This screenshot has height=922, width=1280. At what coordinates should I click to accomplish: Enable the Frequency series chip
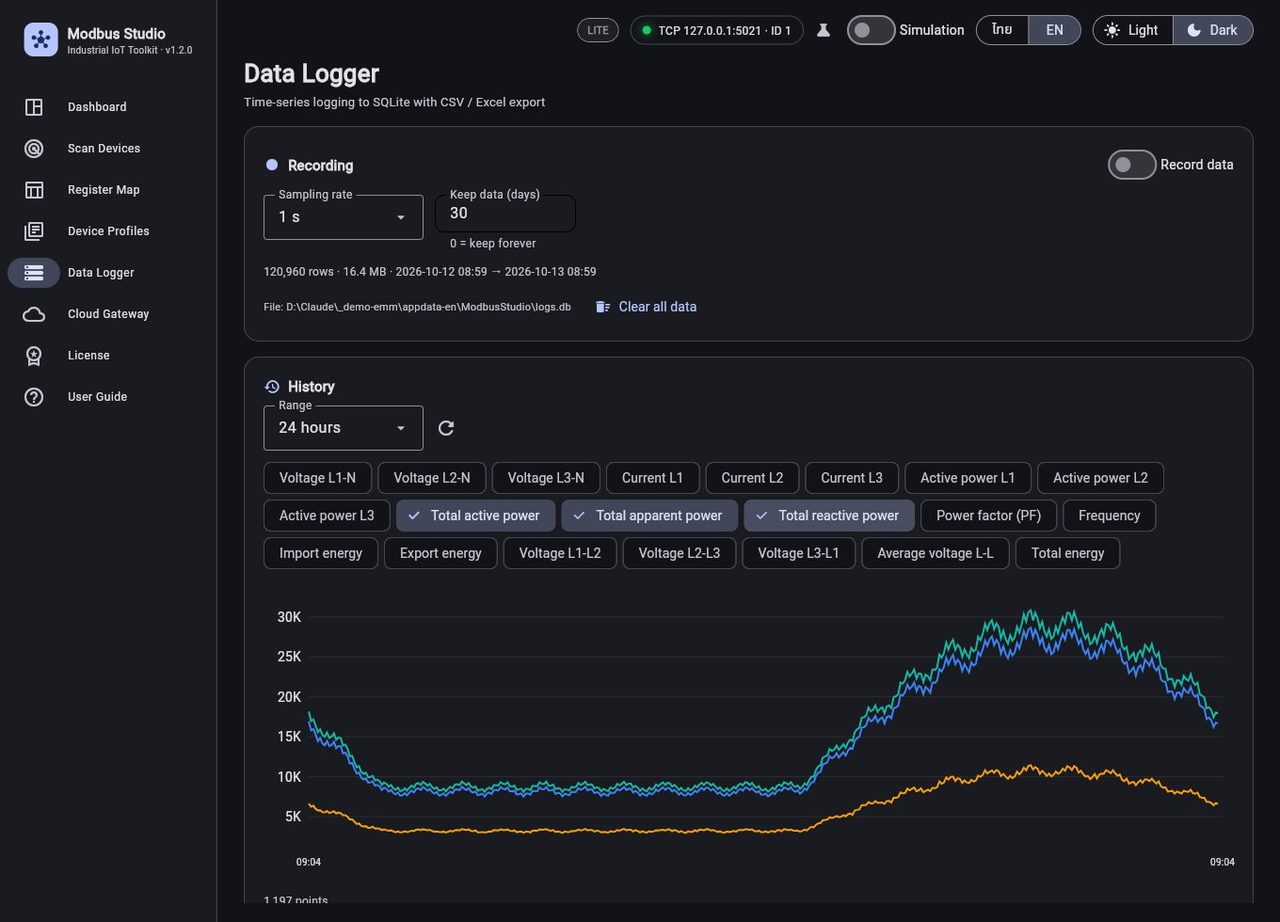pyautogui.click(x=1109, y=516)
